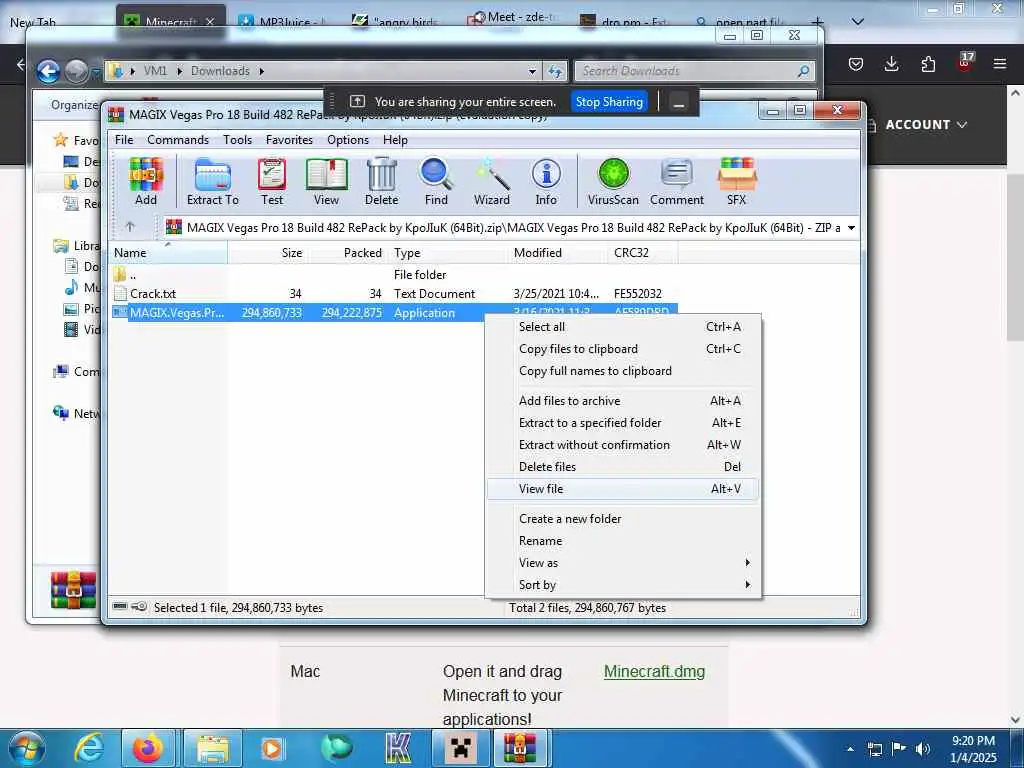This screenshot has width=1024, height=768.
Task: Hide the screen sharing notification bar
Action: tap(679, 103)
